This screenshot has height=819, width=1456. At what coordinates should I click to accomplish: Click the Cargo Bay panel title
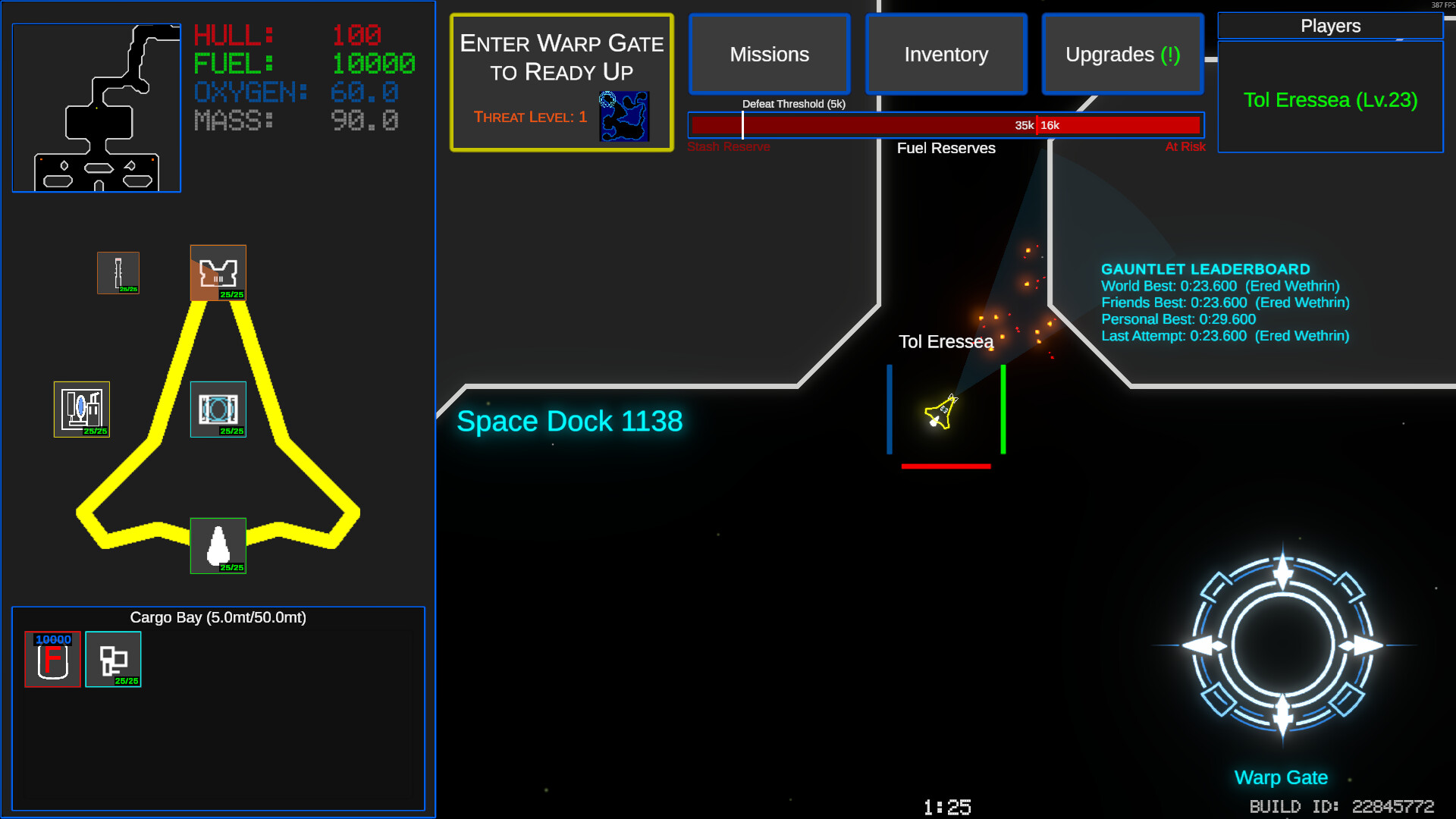(218, 617)
